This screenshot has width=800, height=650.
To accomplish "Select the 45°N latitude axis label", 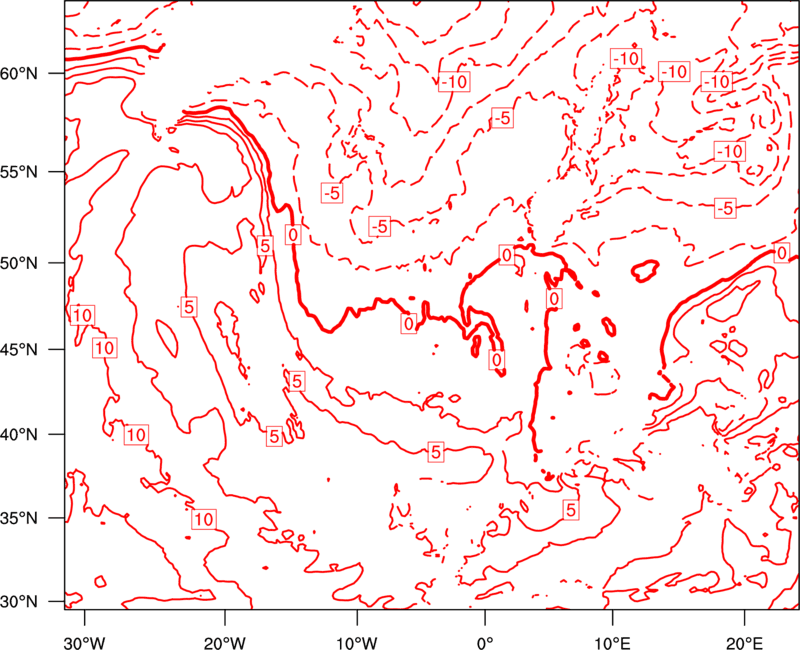I will click(x=19, y=350).
